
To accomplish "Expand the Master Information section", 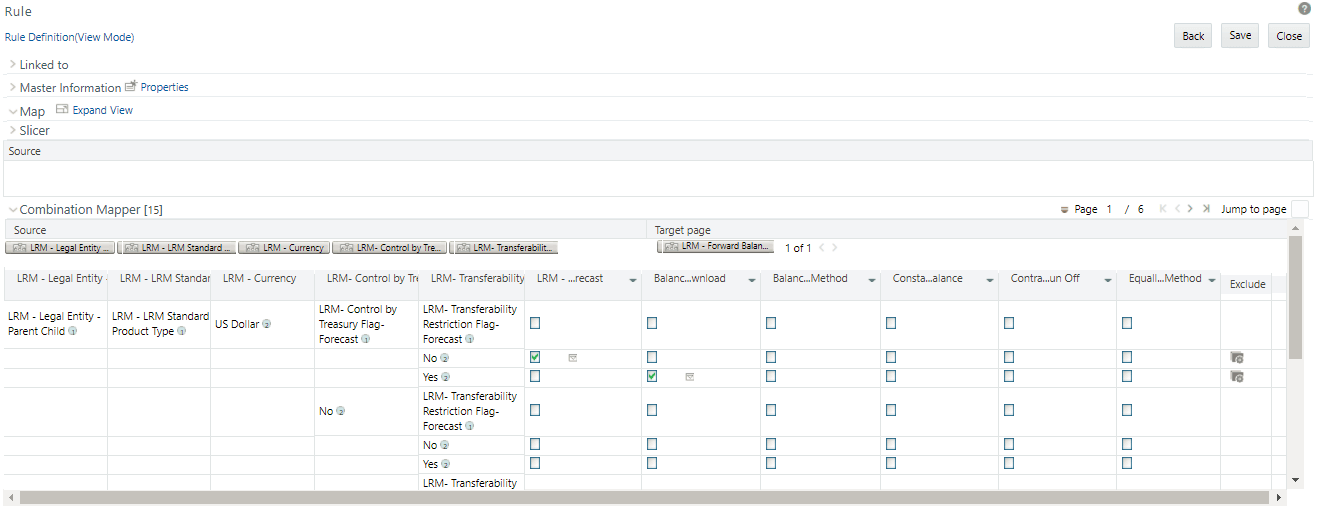I will point(13,87).
